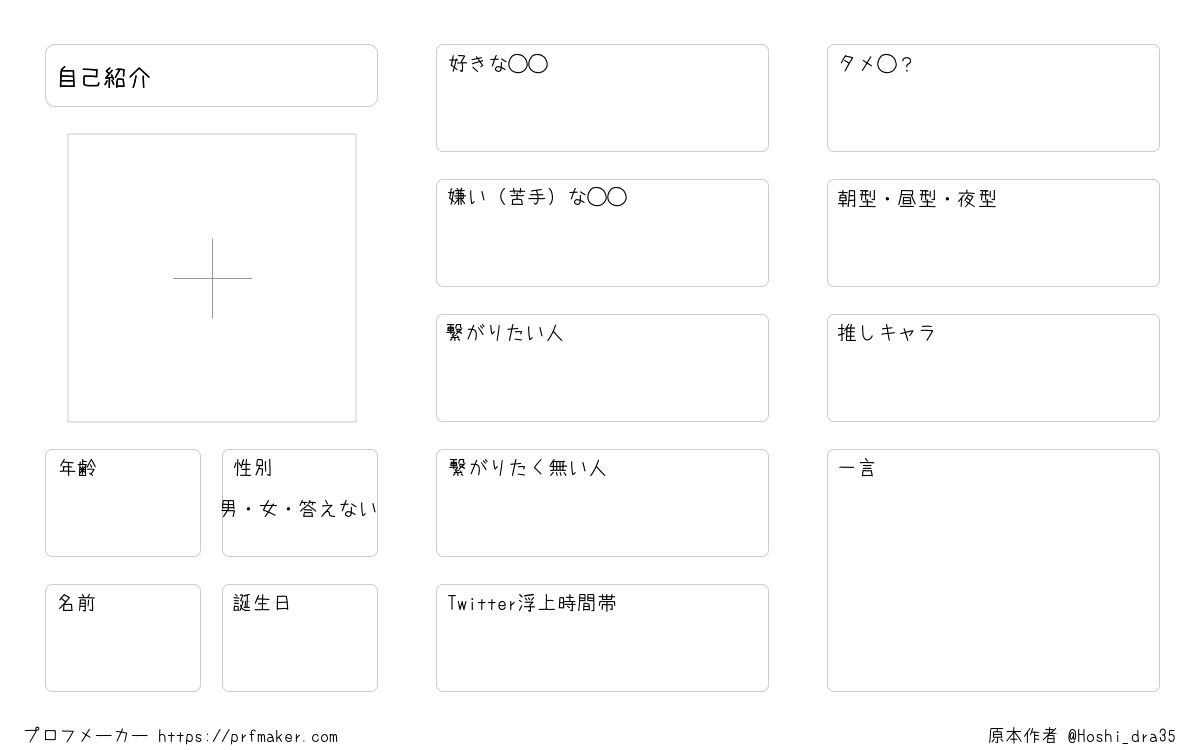Select the 繋がりたく無い人 box
1200x750 pixels.
click(602, 503)
